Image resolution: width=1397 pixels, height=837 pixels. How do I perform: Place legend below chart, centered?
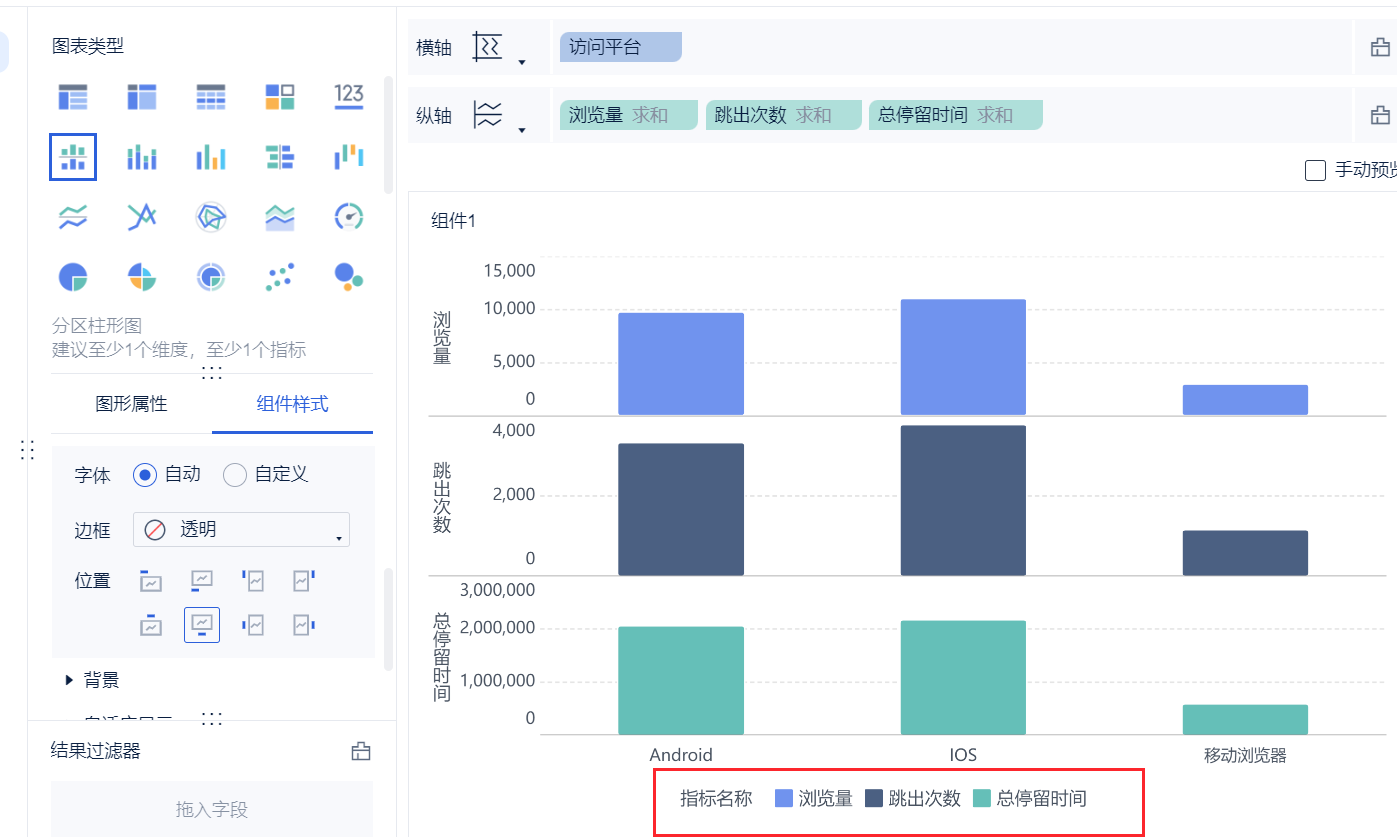click(202, 625)
